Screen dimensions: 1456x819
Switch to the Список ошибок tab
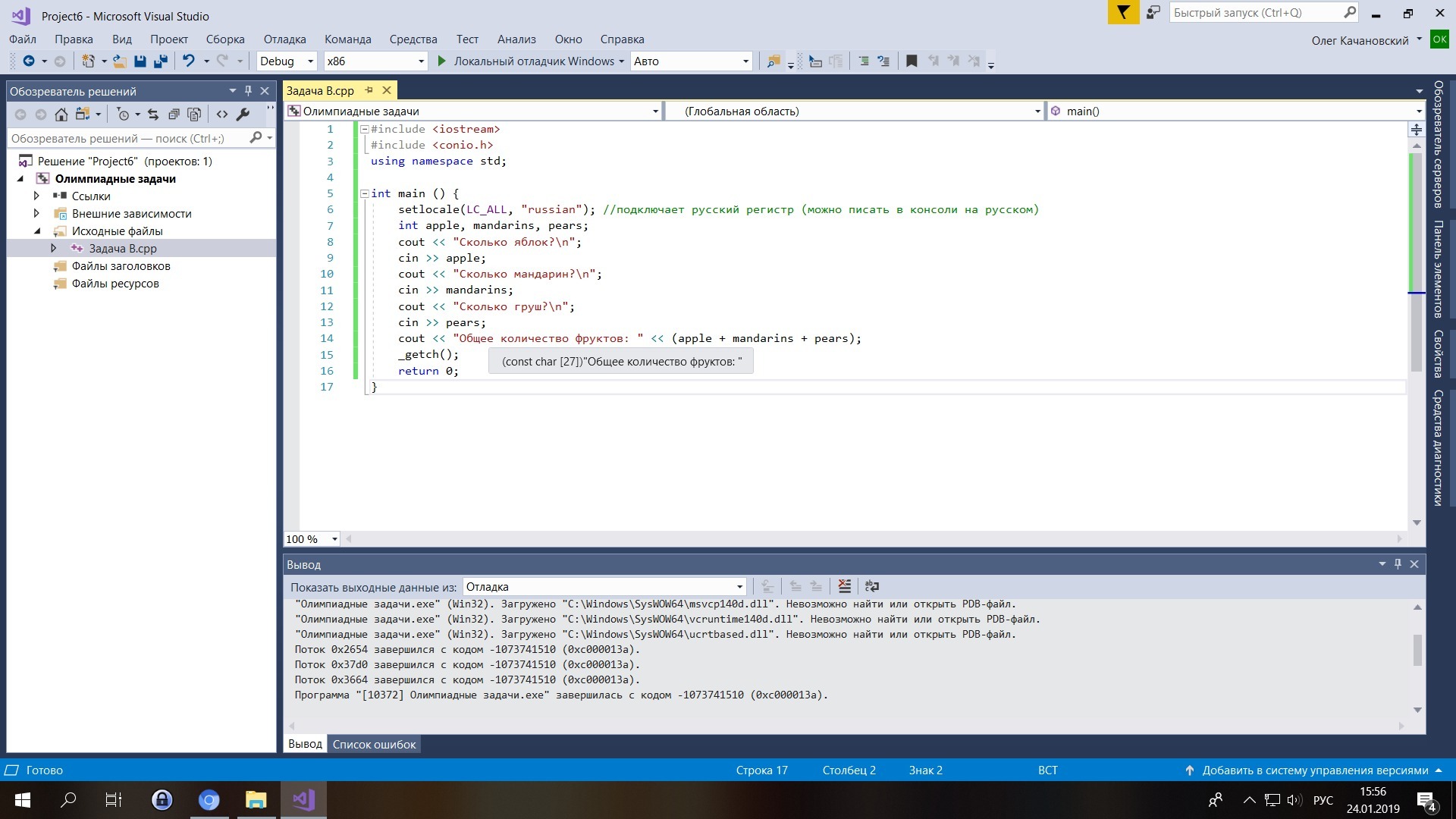[x=374, y=745]
